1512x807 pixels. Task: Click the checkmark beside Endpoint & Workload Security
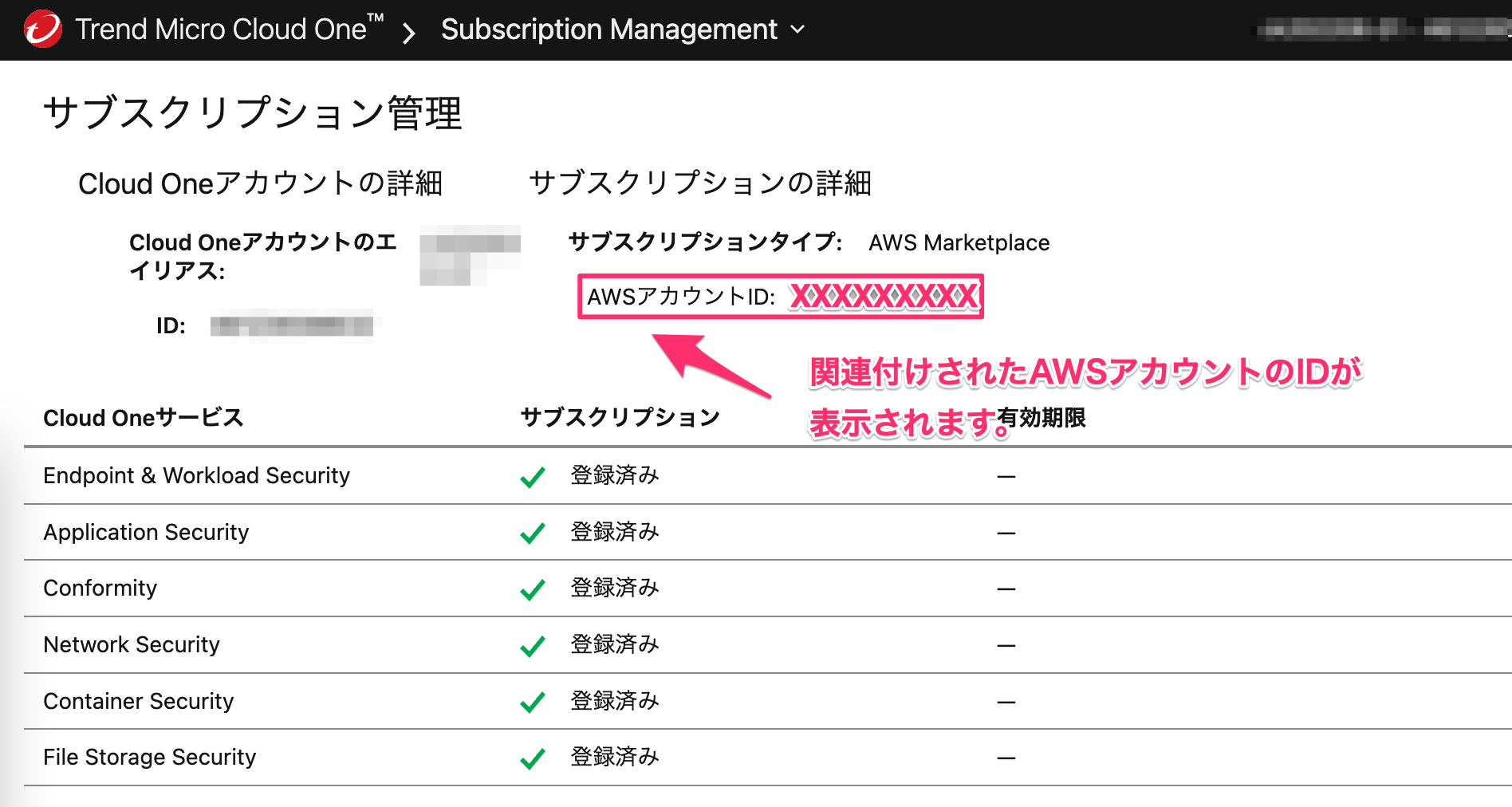coord(532,475)
